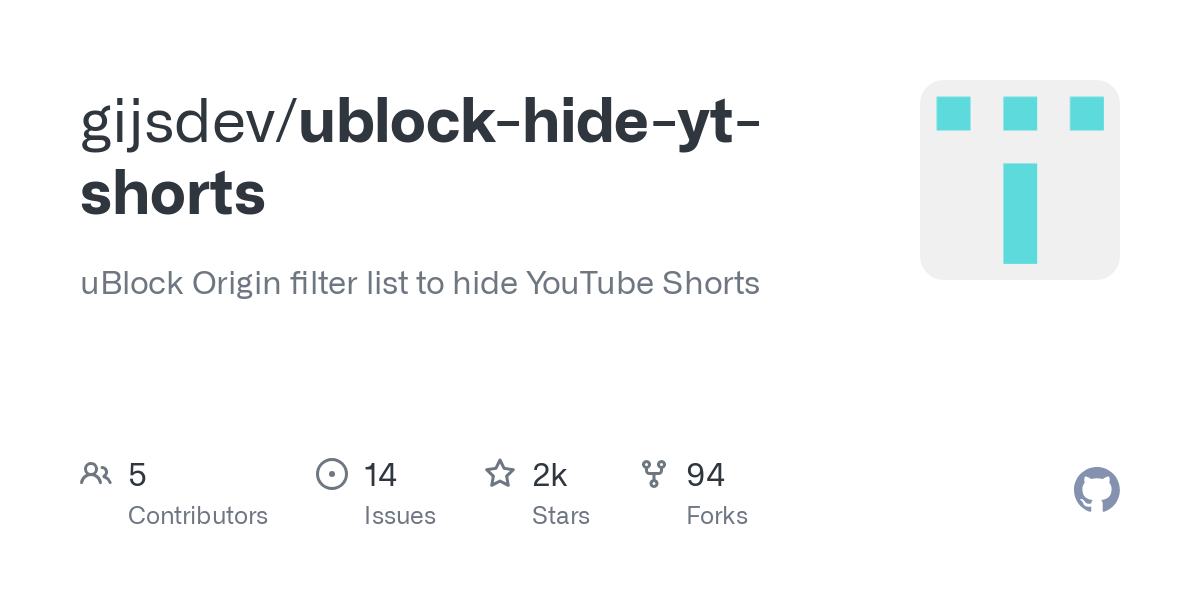
Task: Select the Stars label
Action: click(561, 516)
